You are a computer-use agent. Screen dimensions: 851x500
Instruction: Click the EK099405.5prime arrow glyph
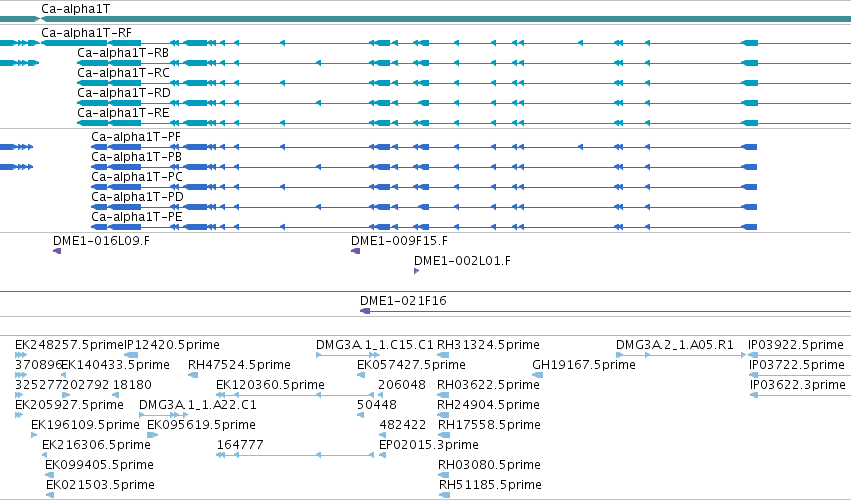[x=50, y=475]
